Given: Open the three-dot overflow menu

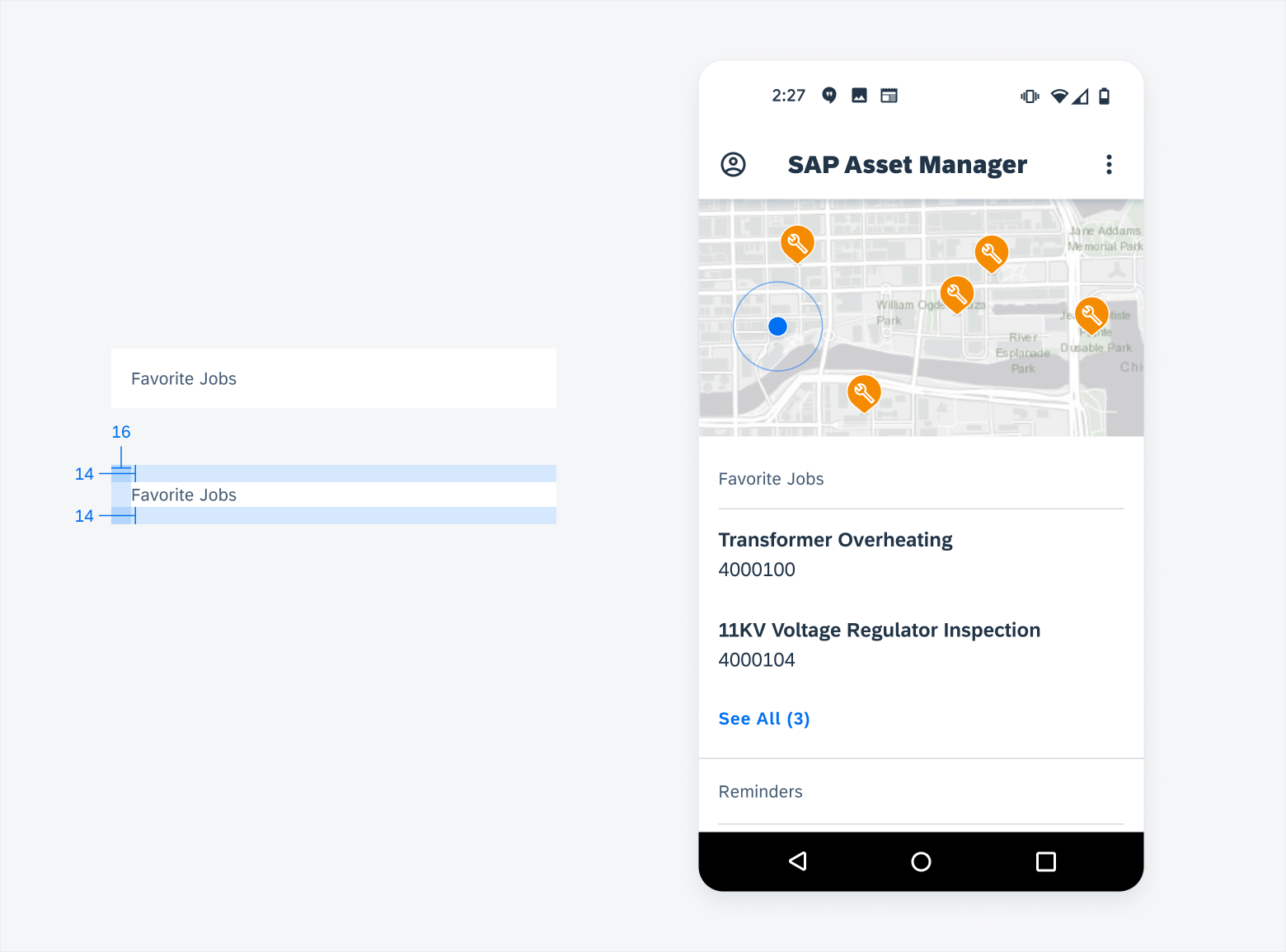Looking at the screenshot, I should (x=1109, y=165).
